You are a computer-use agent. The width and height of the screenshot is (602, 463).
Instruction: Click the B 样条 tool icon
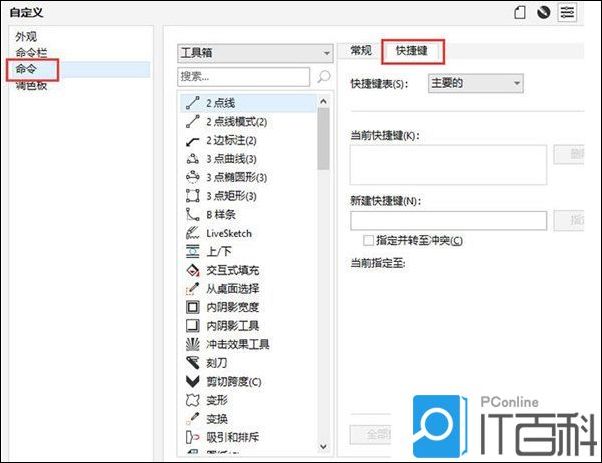click(x=192, y=214)
